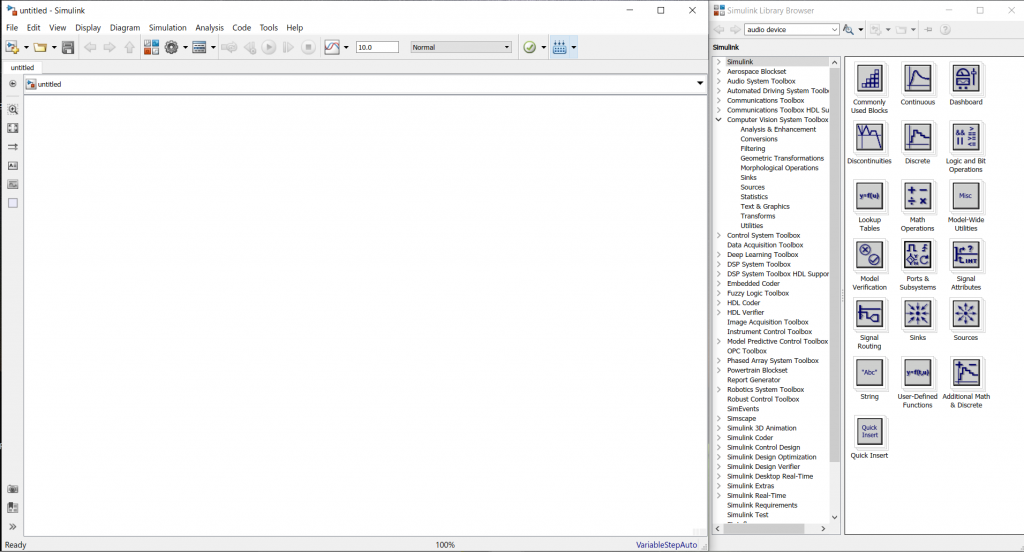The width and height of the screenshot is (1024, 552).
Task: Open Model Configuration Parameters gear icon
Action: (172, 47)
